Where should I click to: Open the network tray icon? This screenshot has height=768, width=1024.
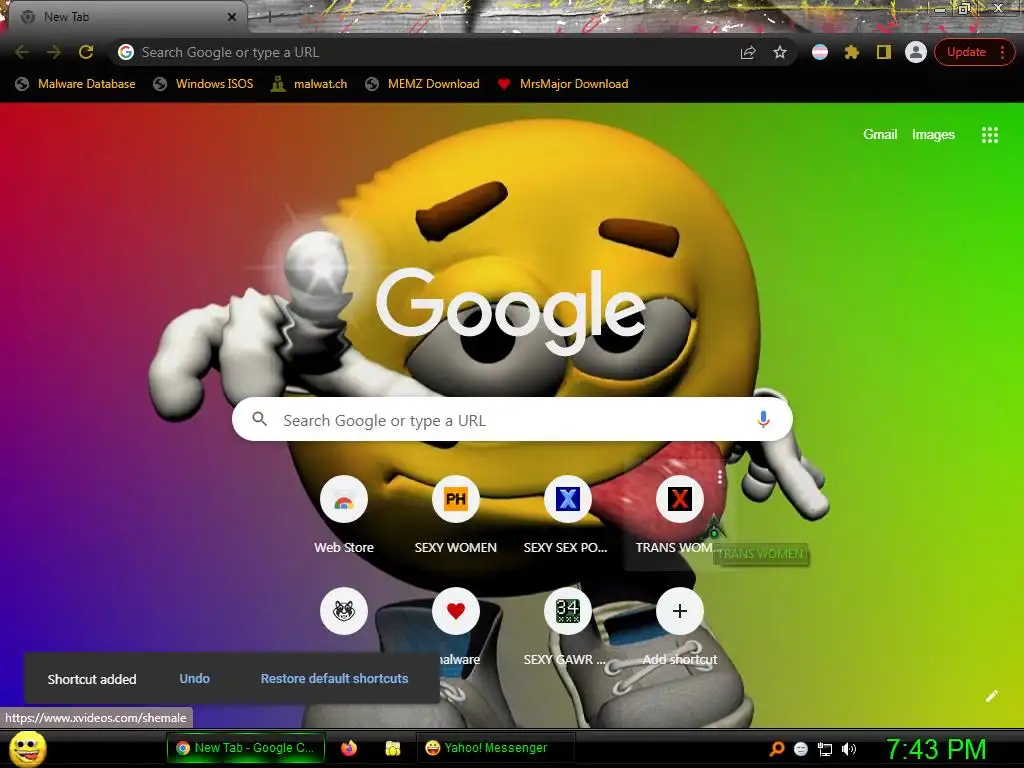825,749
